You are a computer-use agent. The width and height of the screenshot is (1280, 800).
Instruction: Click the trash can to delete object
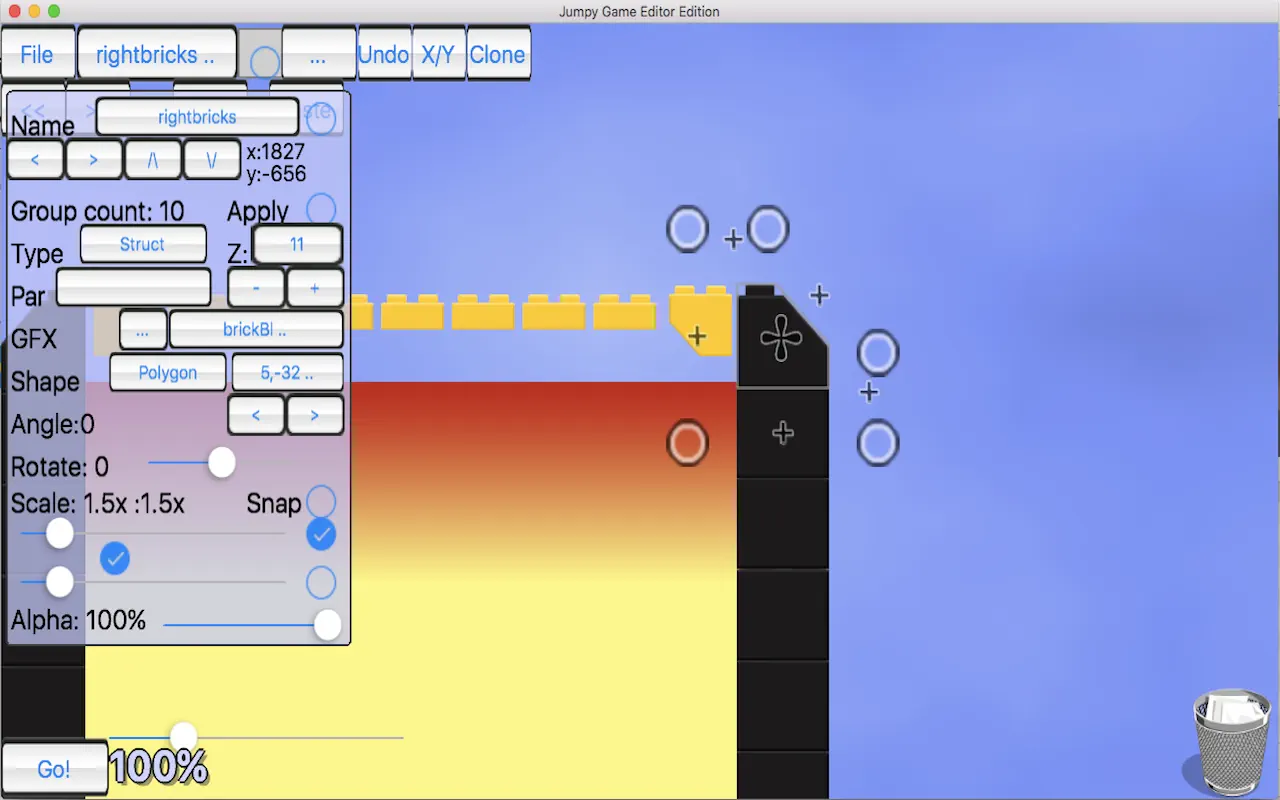(x=1232, y=738)
